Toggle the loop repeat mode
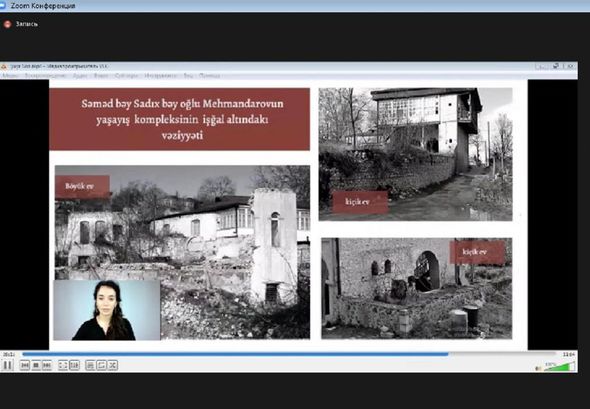Viewport: 590px width, 409px height. pyautogui.click(x=101, y=365)
